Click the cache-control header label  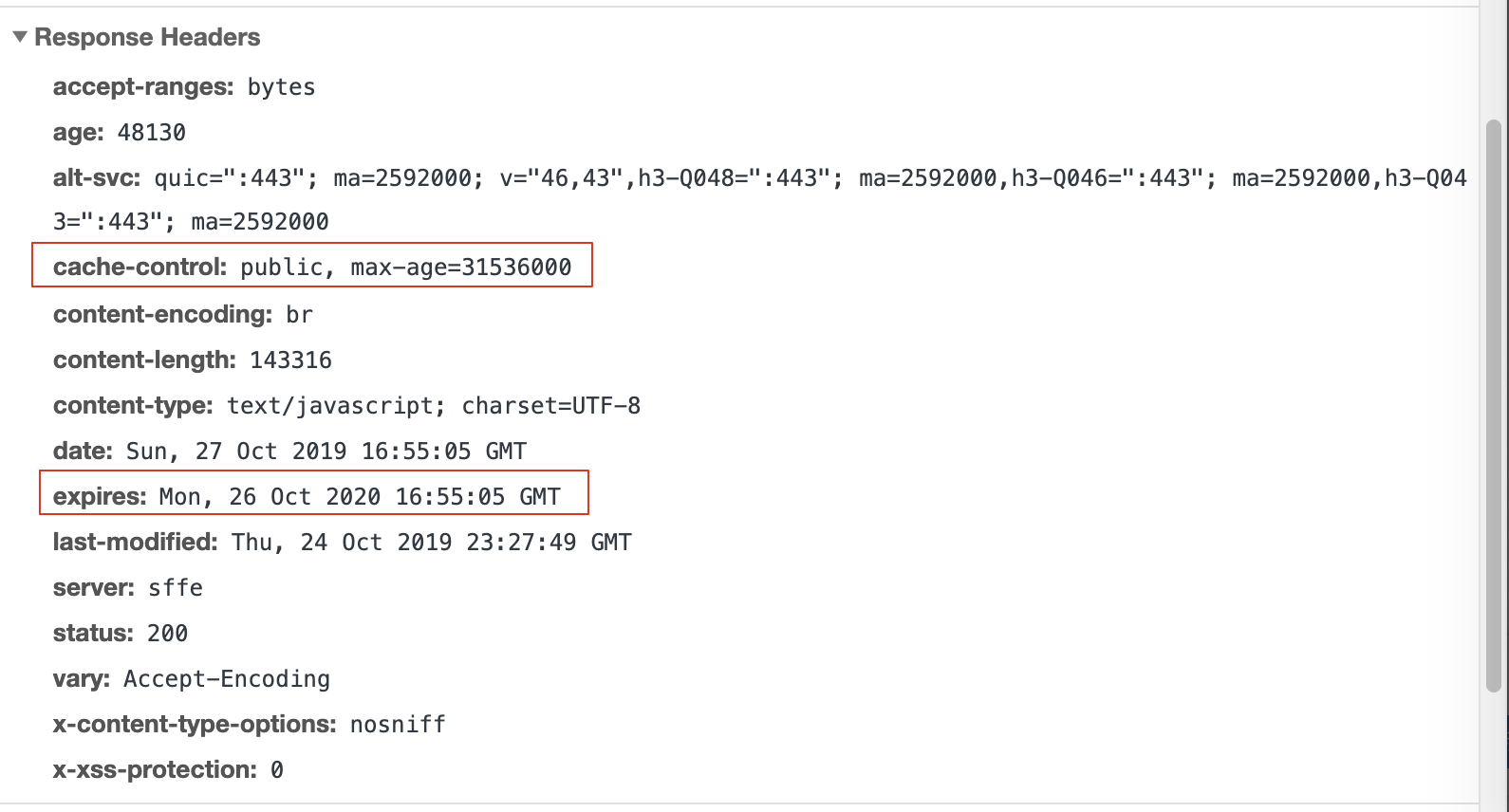[140, 267]
